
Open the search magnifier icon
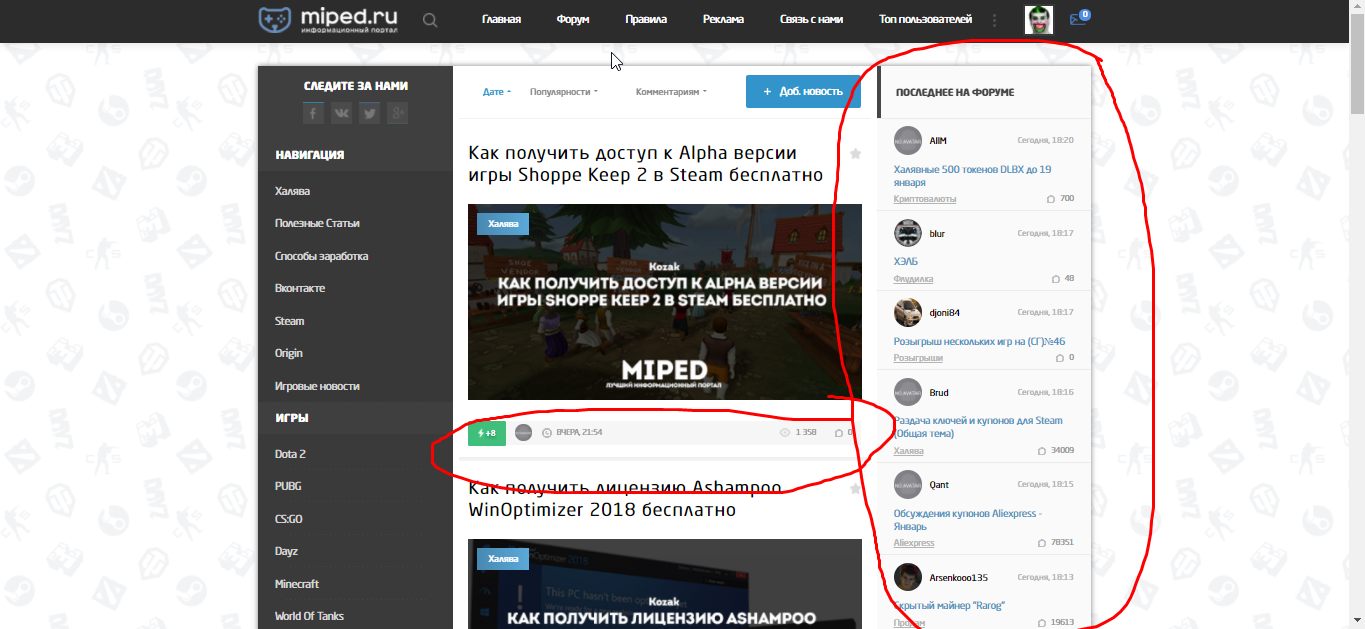[x=430, y=20]
